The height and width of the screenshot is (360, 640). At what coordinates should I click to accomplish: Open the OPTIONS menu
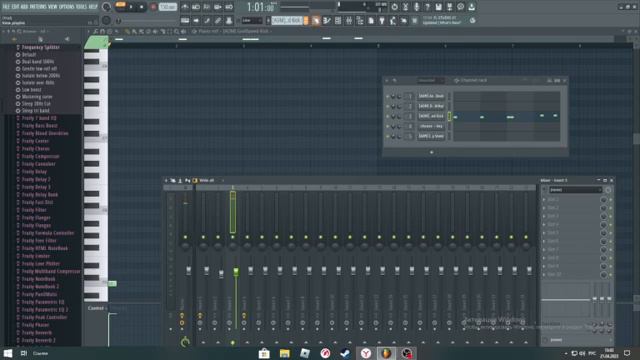tap(66, 7)
